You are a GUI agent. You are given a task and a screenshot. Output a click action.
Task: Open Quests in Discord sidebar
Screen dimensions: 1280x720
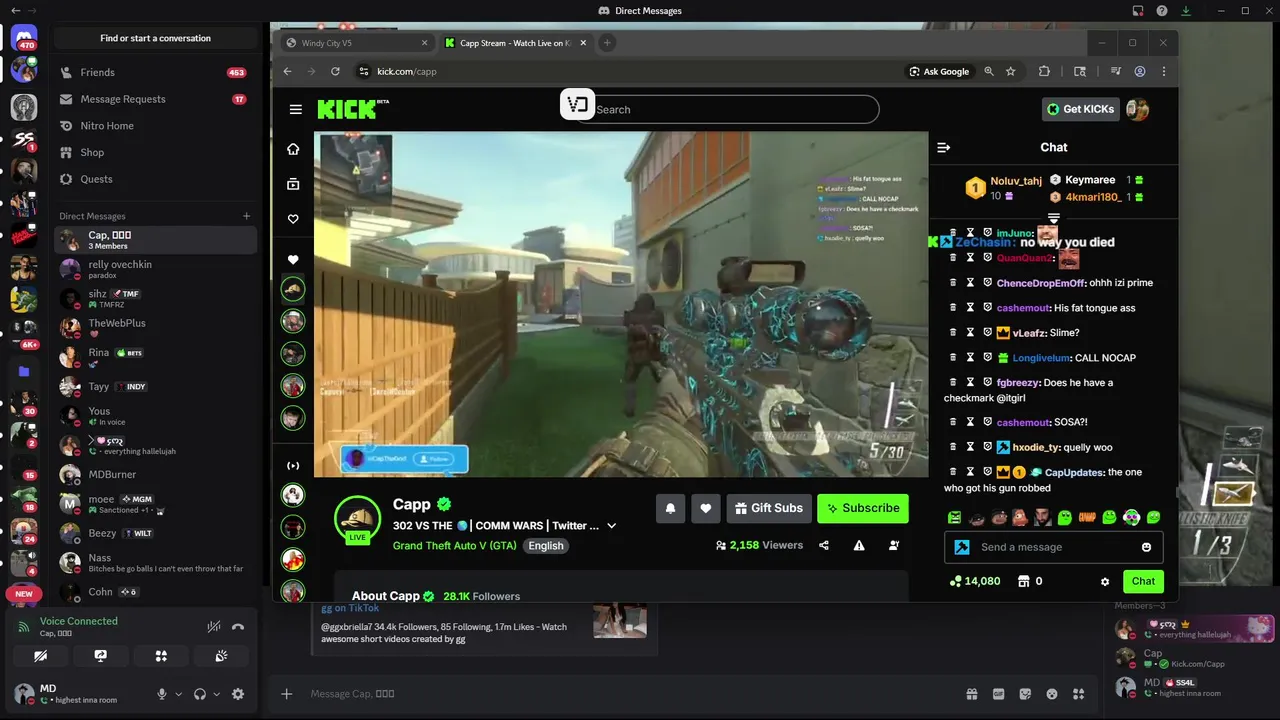155,179
